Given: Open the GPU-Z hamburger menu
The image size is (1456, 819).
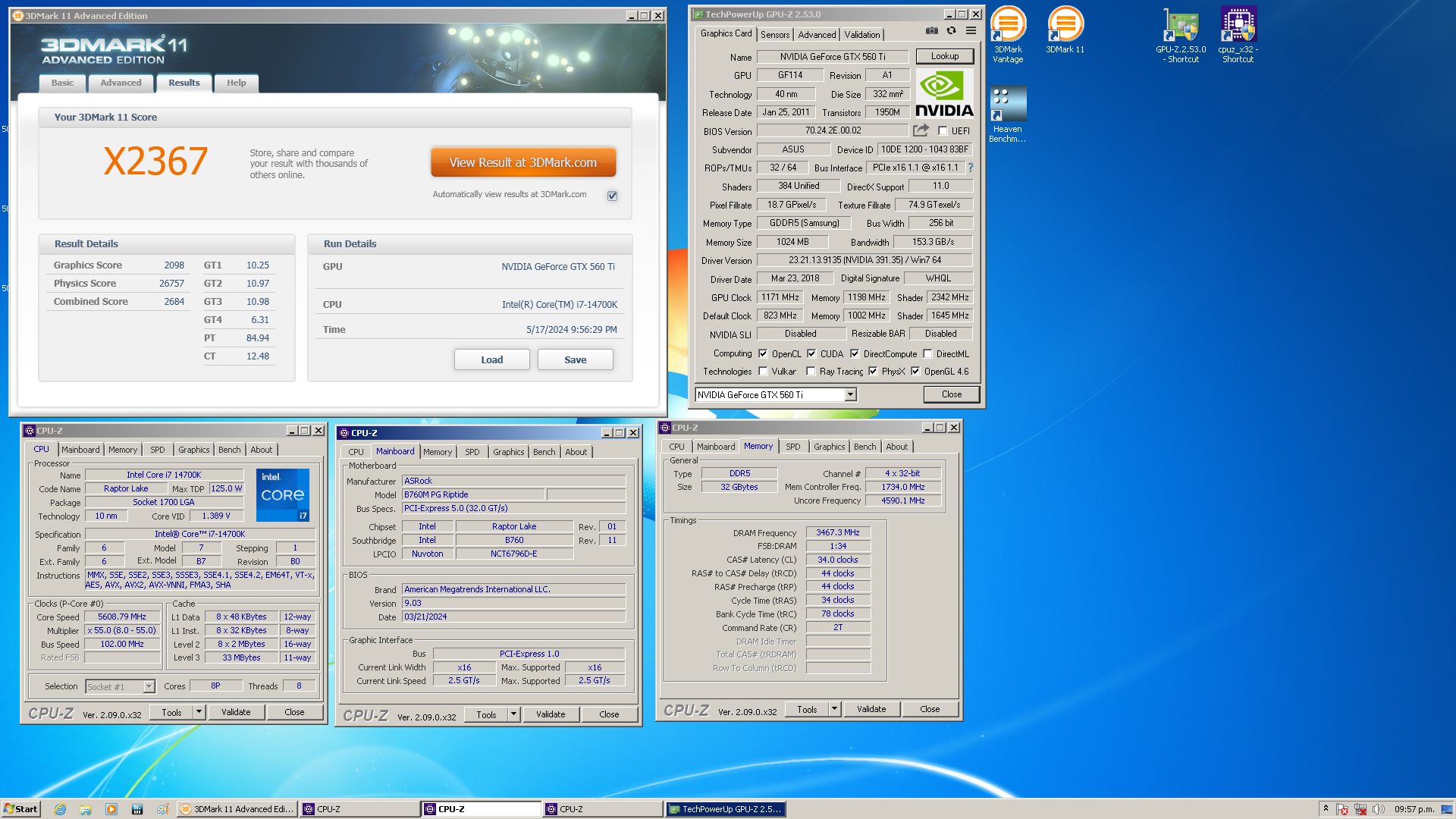Looking at the screenshot, I should point(971,31).
